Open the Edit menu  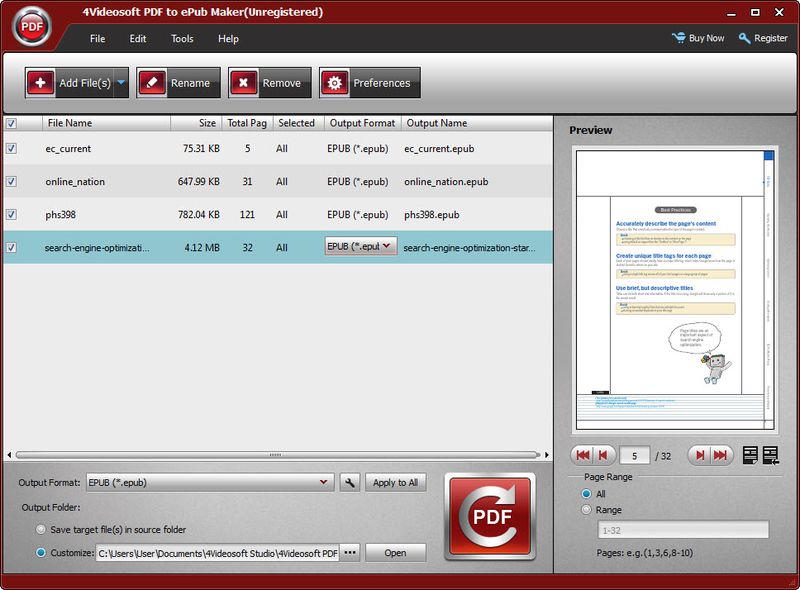(x=137, y=38)
